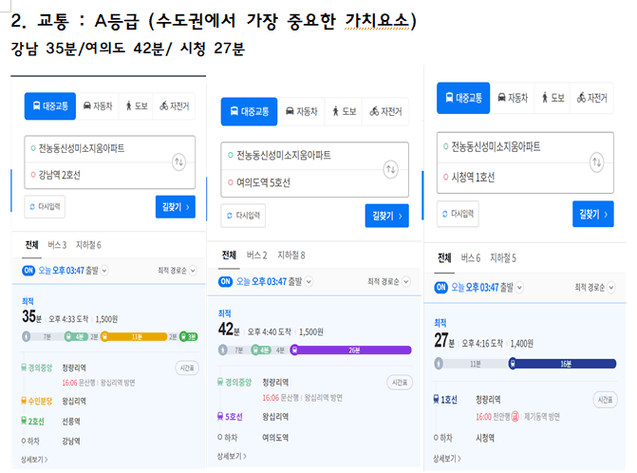
Task: Click 35분 route duration
Action: (32, 317)
